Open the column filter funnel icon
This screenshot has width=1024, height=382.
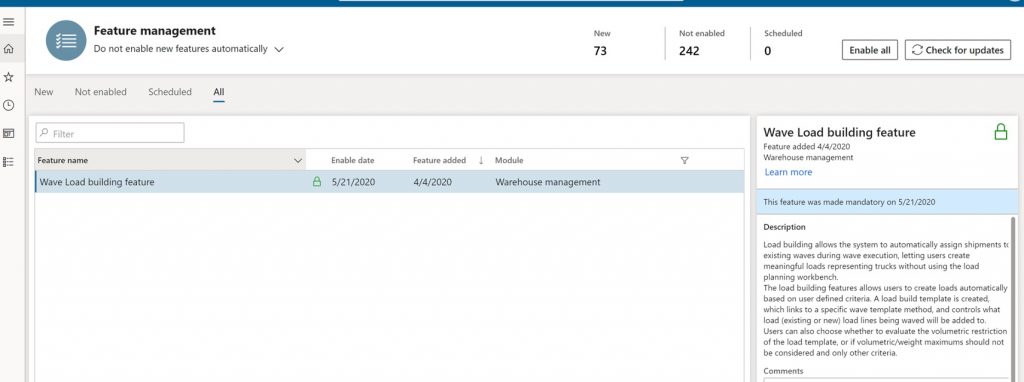coord(684,160)
